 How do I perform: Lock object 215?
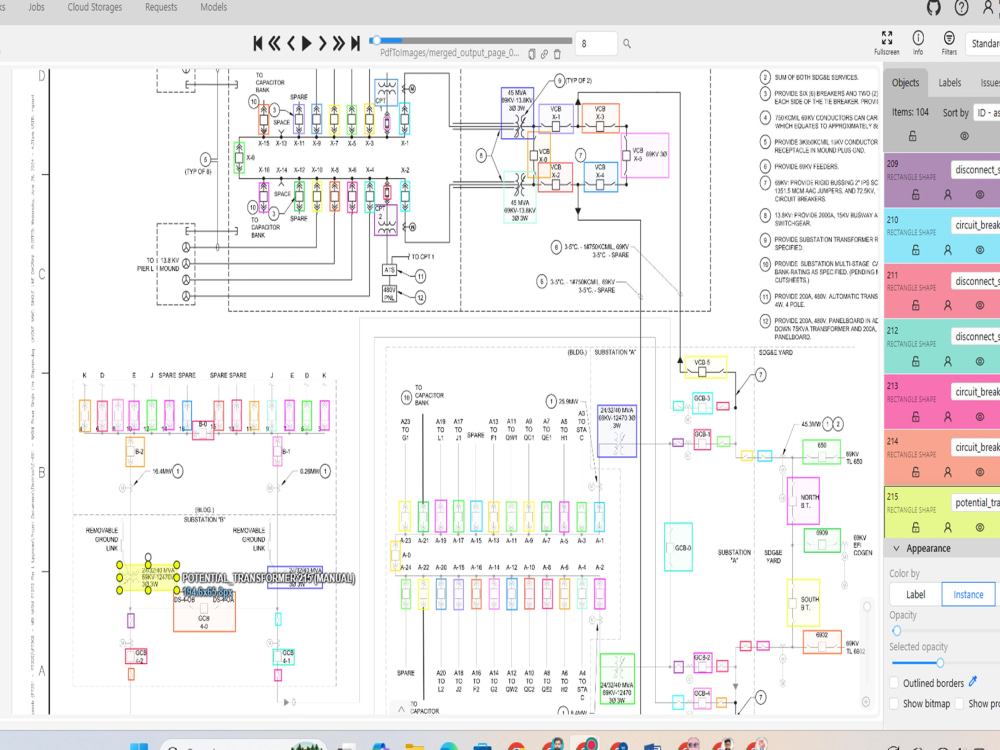tap(915, 527)
